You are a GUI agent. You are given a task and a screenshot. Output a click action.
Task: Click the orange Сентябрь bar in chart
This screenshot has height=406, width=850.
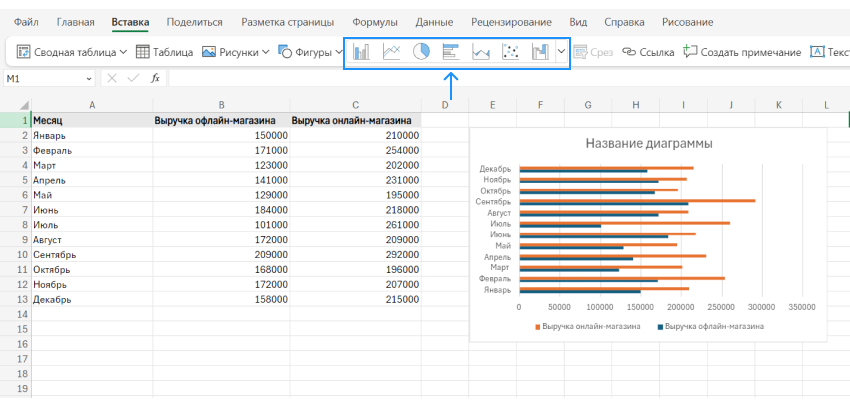pos(637,201)
